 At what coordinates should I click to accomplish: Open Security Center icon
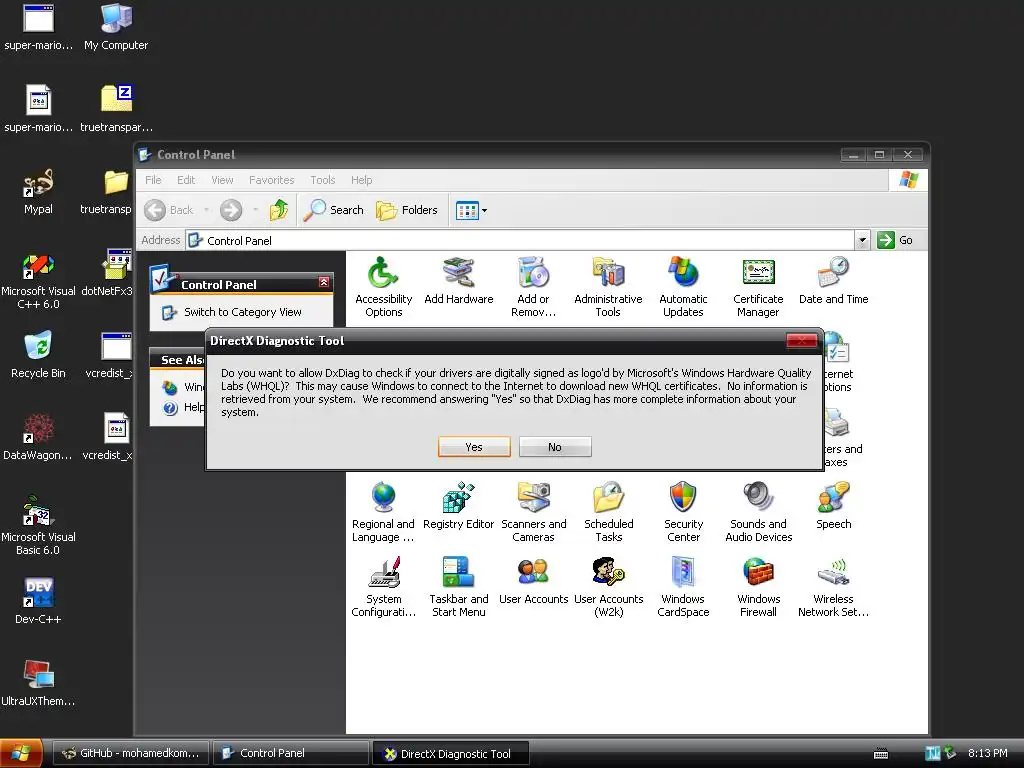[683, 512]
